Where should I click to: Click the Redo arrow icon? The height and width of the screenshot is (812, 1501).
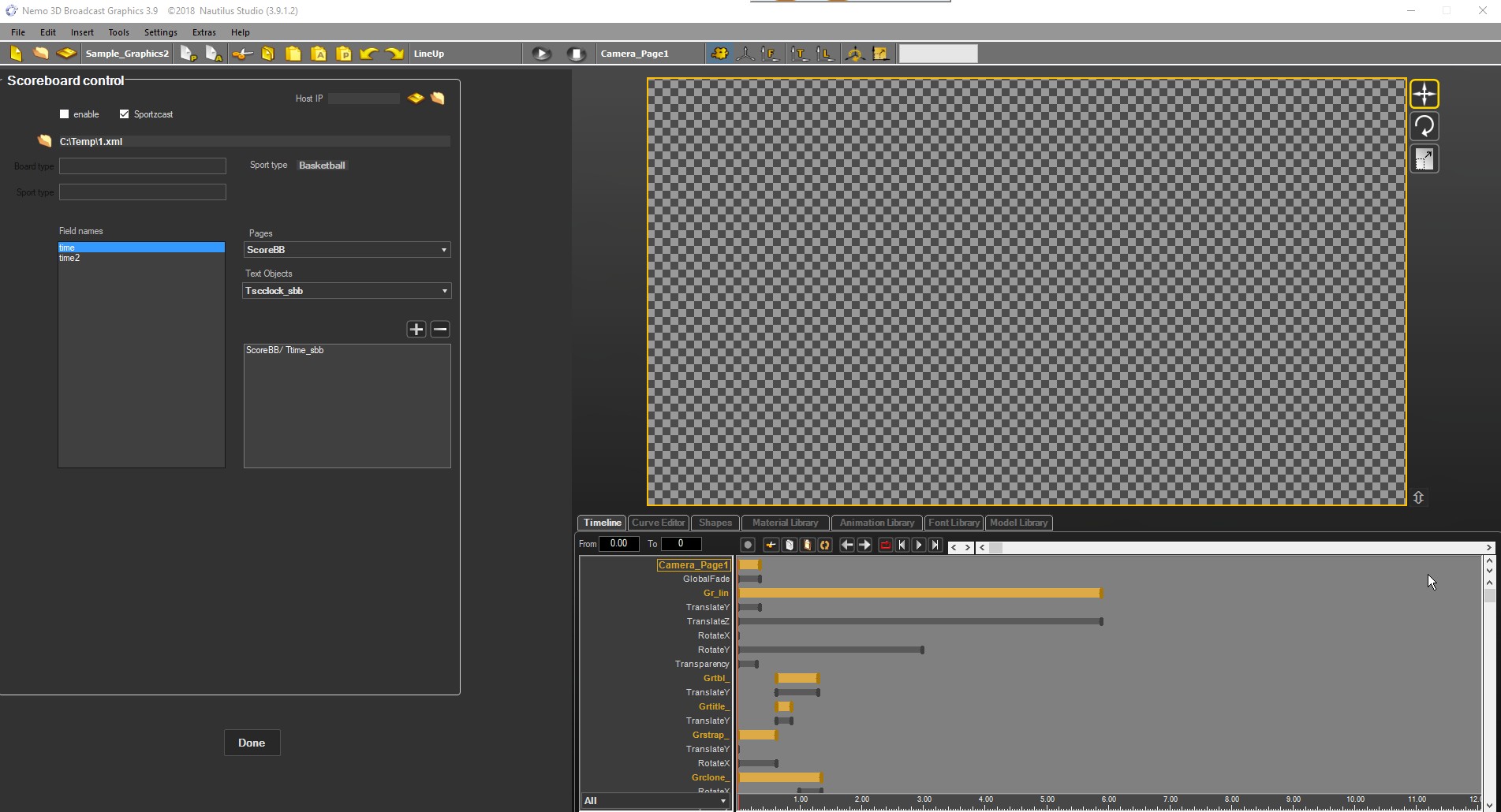(394, 54)
